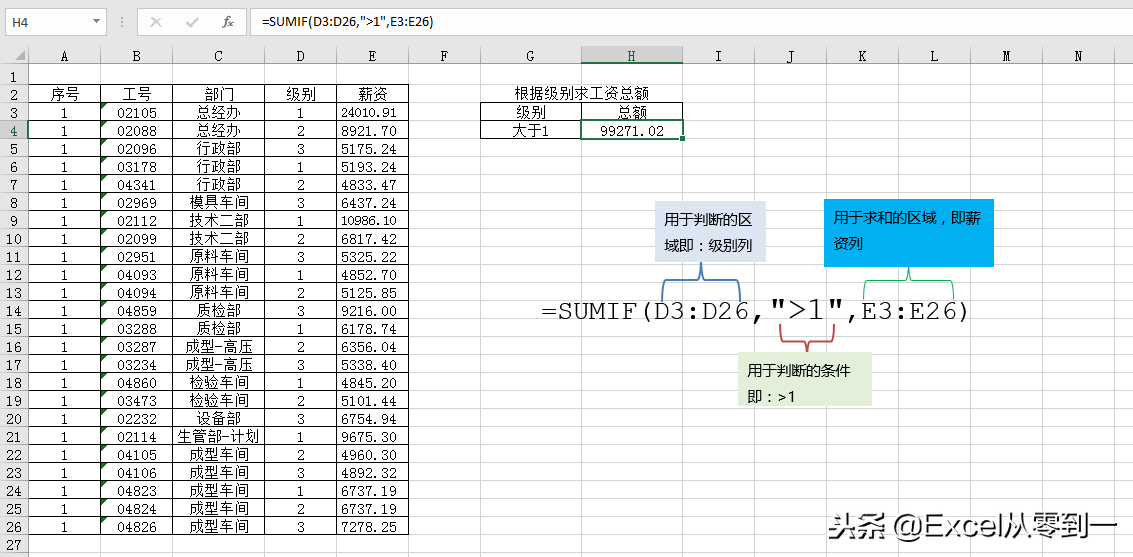Image resolution: width=1133 pixels, height=557 pixels.
Task: Select column I header
Action: 718,56
